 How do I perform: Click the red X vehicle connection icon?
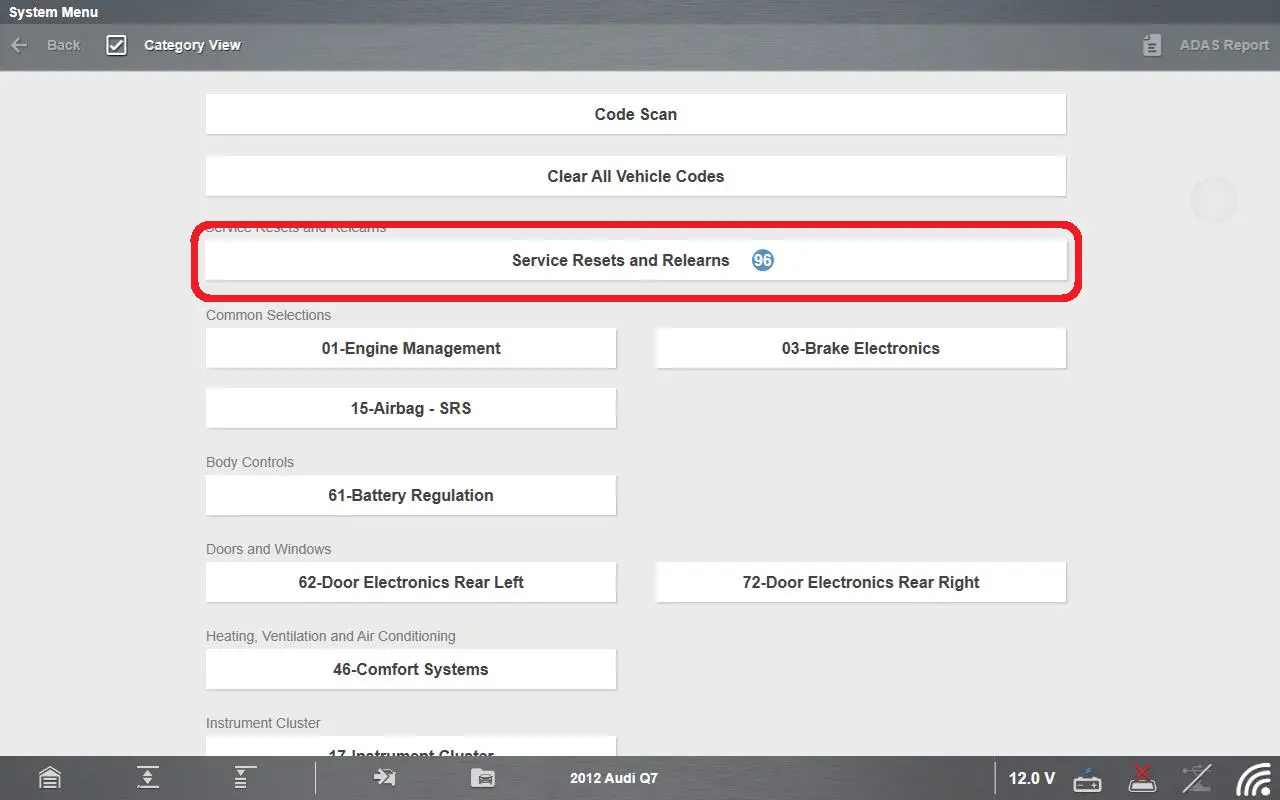pos(1142,778)
